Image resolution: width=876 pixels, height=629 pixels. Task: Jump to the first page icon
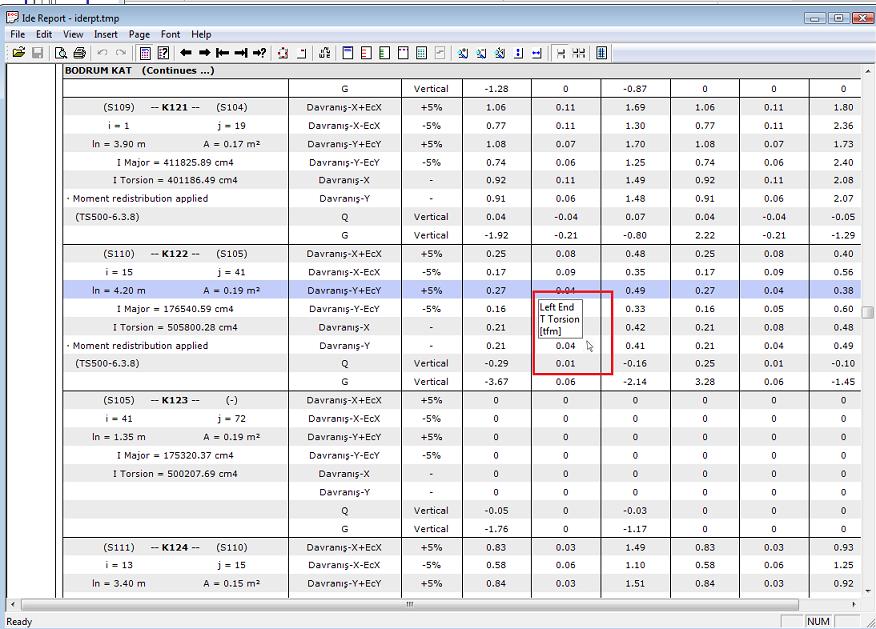point(222,53)
